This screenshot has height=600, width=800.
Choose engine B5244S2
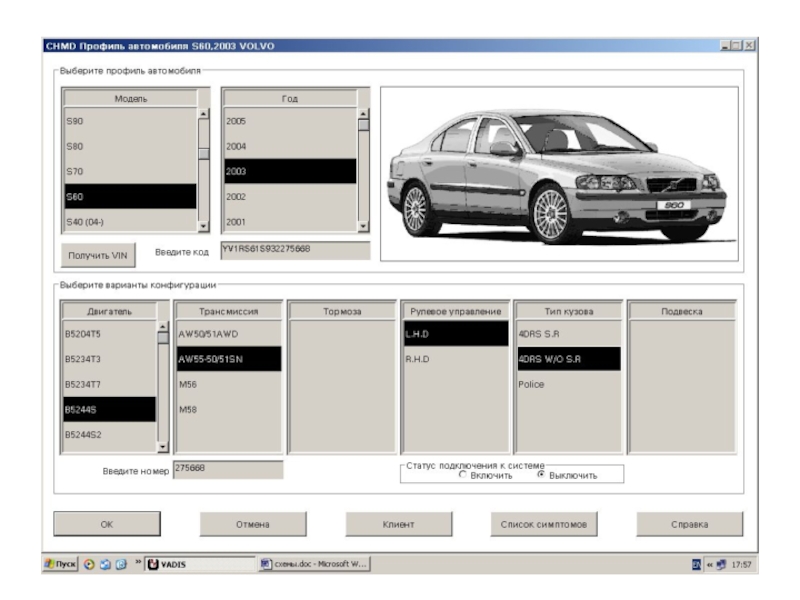[110, 435]
